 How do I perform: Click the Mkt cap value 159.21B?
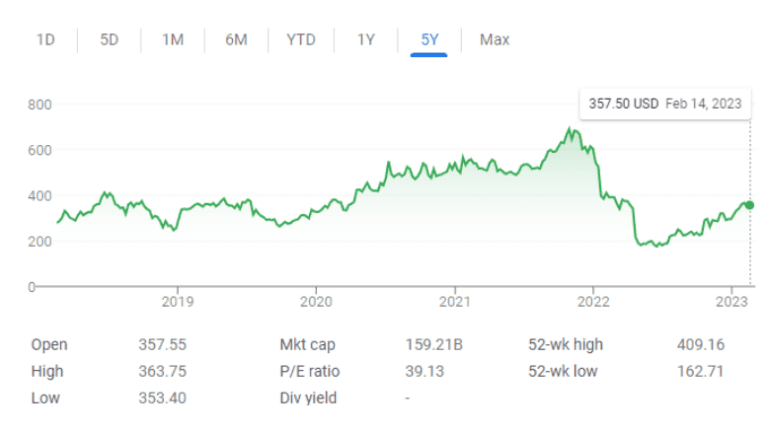430,345
